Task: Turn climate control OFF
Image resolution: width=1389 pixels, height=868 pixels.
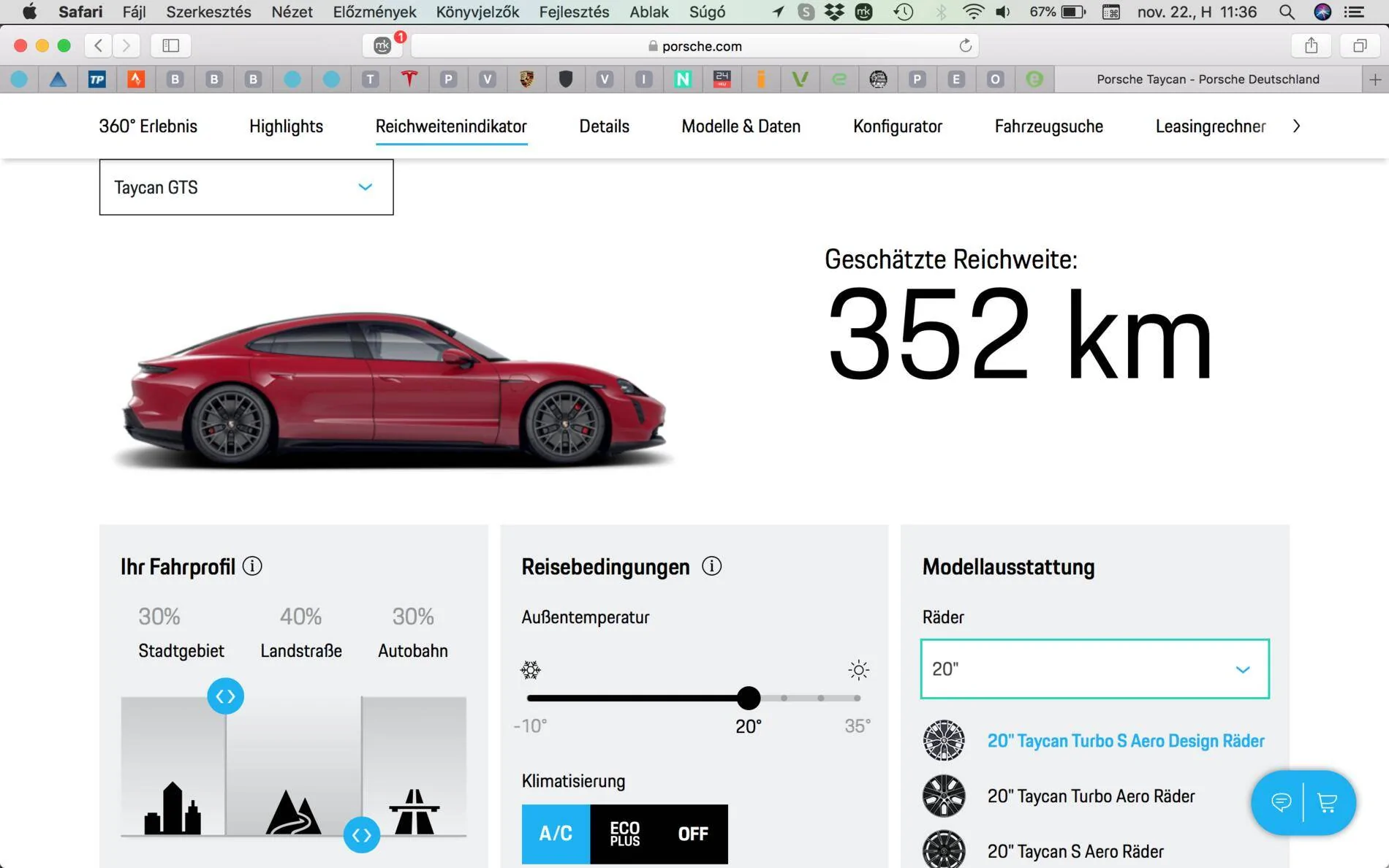Action: [693, 834]
